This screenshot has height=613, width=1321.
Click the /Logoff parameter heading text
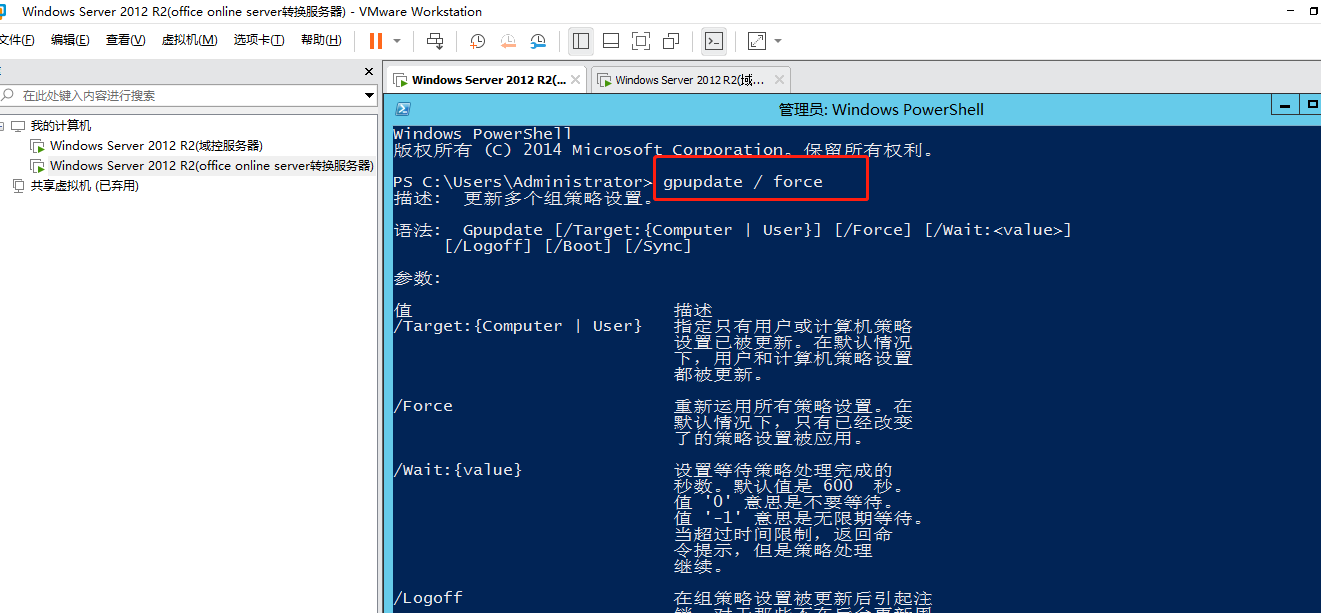[428, 598]
